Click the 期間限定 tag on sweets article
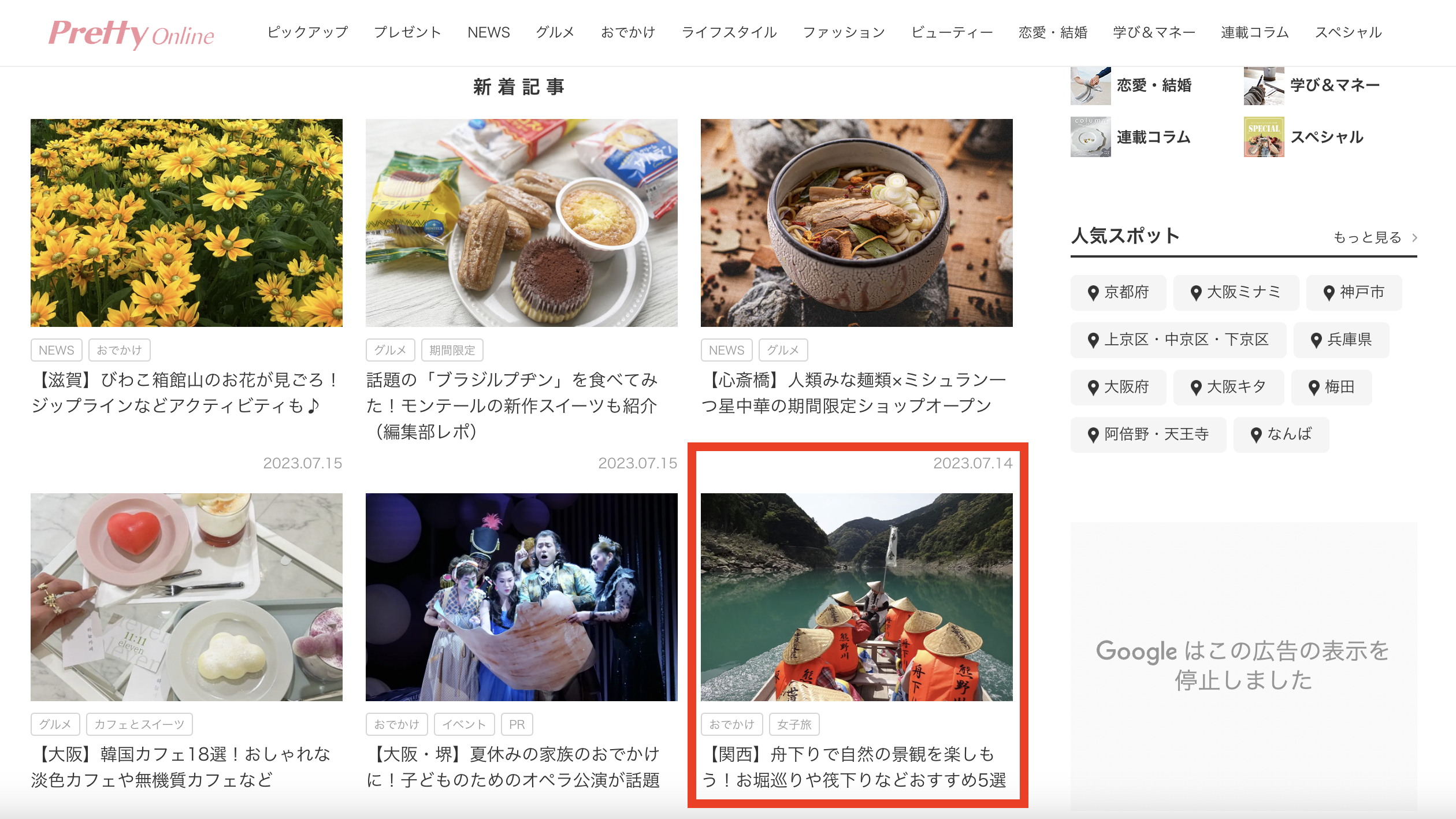The height and width of the screenshot is (819, 1456). [452, 350]
